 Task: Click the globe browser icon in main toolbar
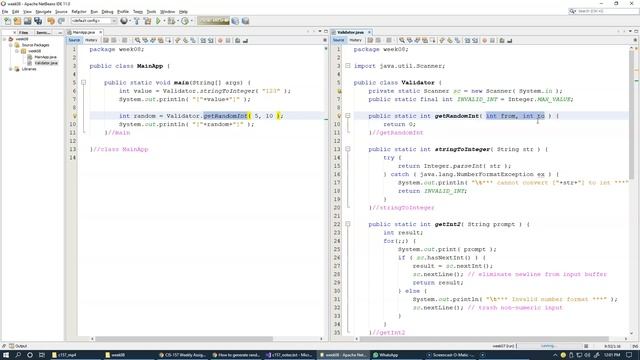[x=124, y=21]
